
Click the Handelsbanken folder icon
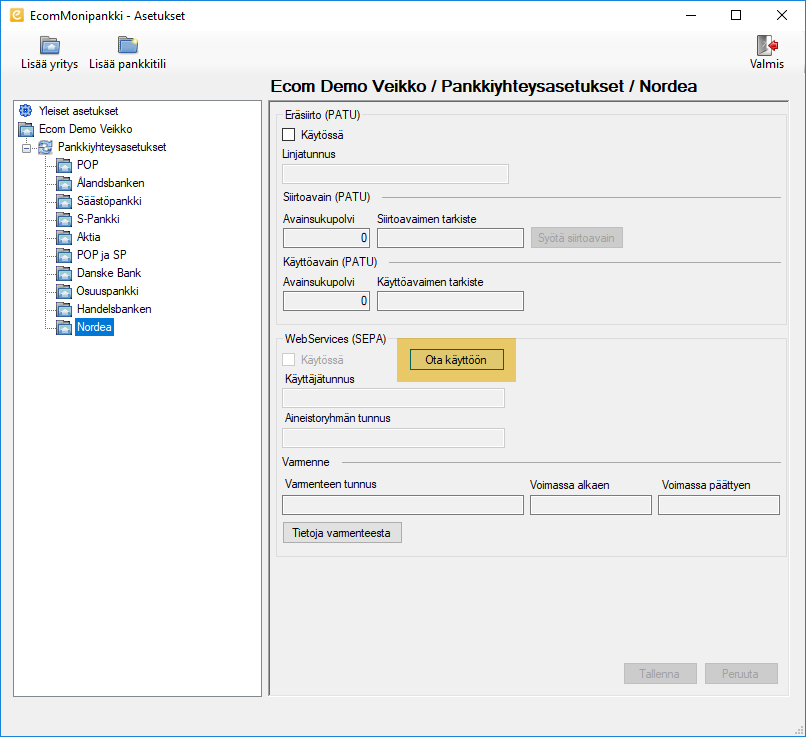(64, 309)
